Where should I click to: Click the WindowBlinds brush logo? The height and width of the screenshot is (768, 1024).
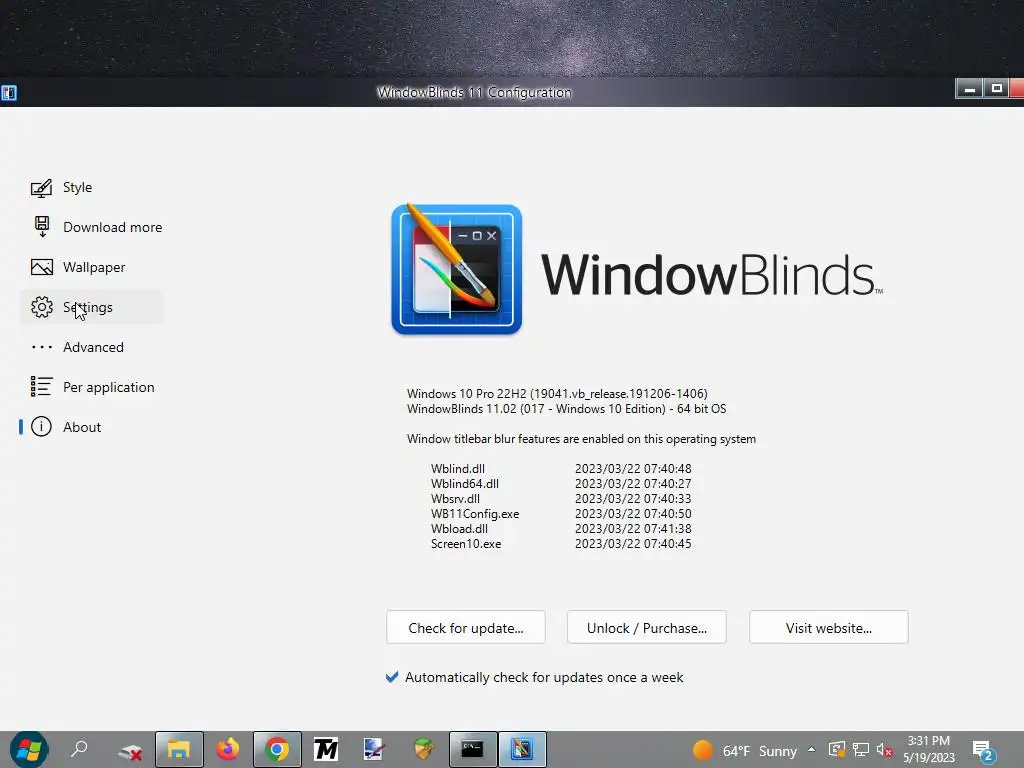(456, 269)
